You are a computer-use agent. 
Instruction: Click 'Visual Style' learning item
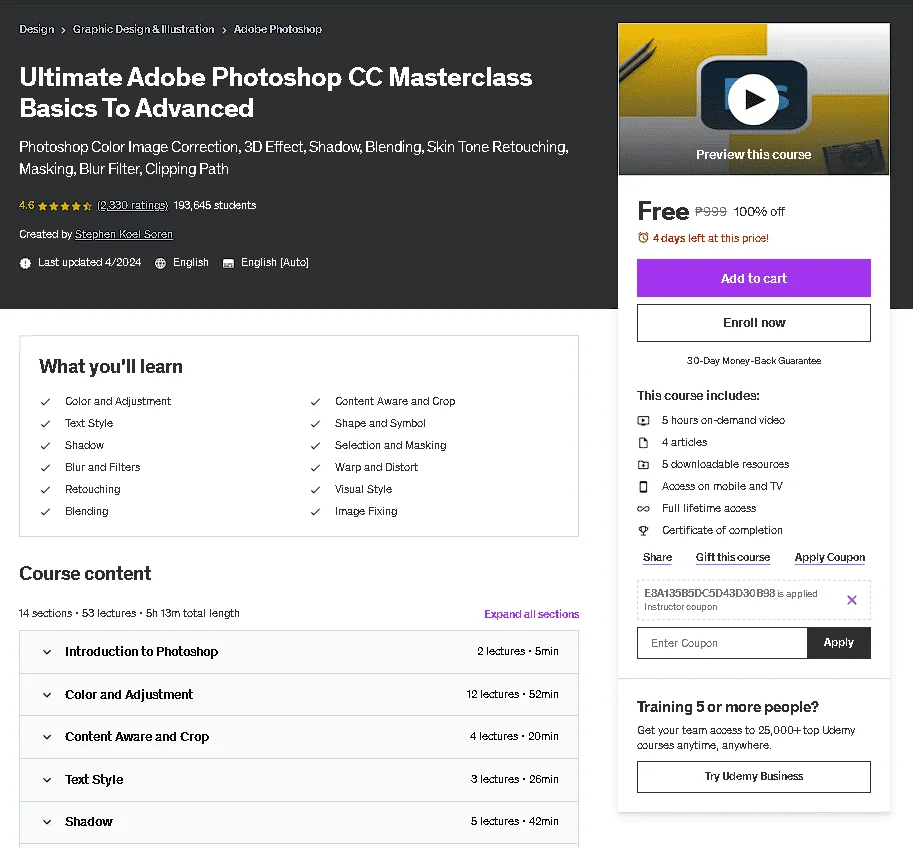[363, 489]
